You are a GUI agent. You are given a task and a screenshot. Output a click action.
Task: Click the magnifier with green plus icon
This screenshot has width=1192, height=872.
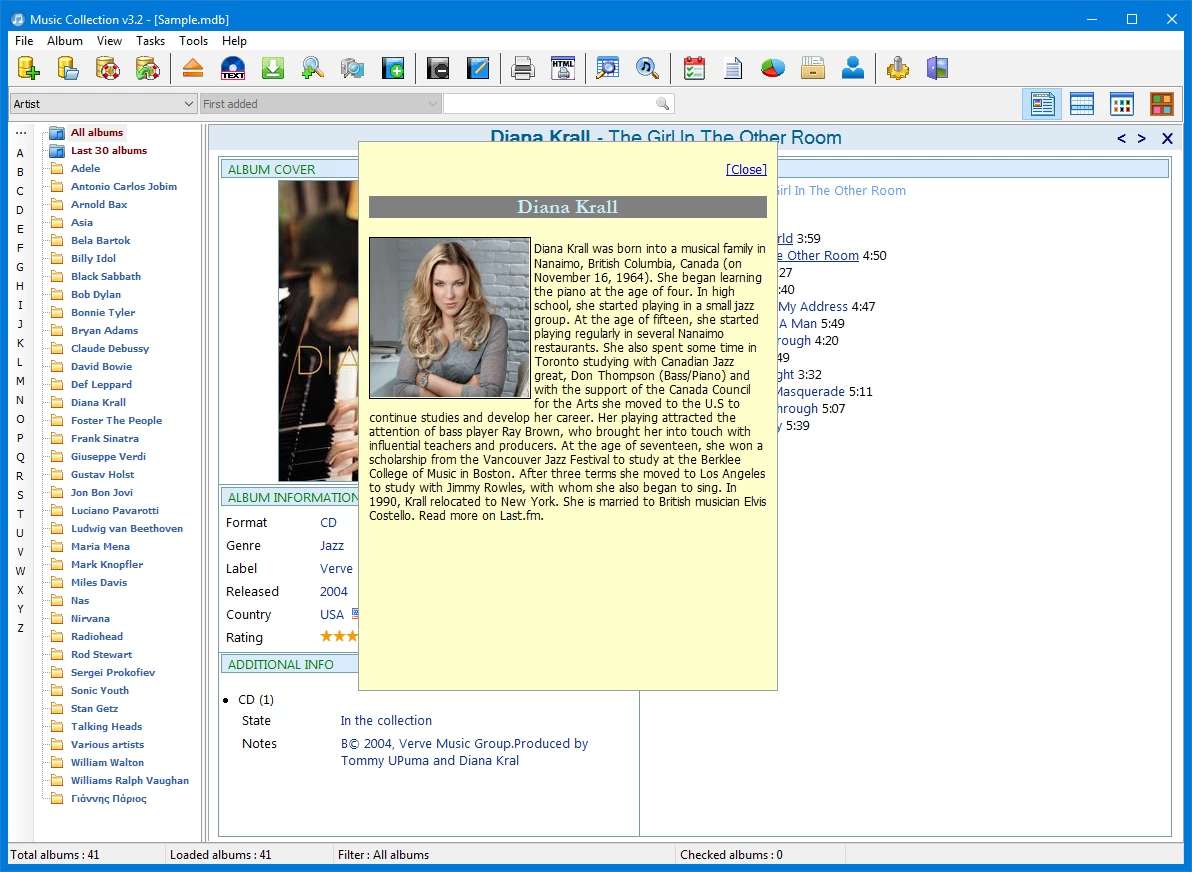tap(312, 68)
